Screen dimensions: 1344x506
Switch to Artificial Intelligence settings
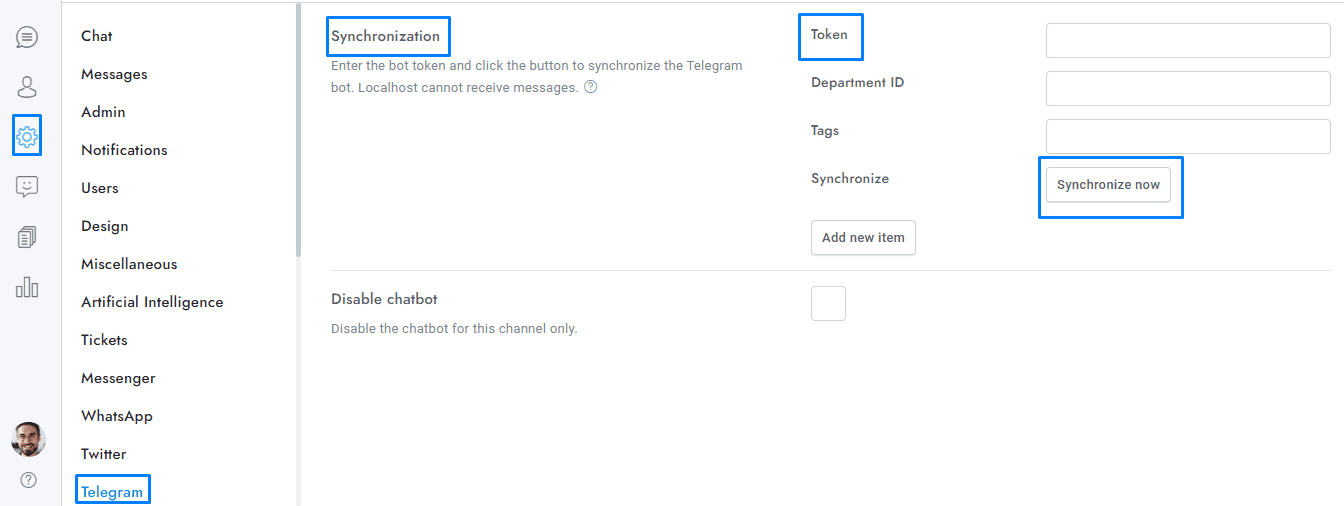(x=152, y=302)
